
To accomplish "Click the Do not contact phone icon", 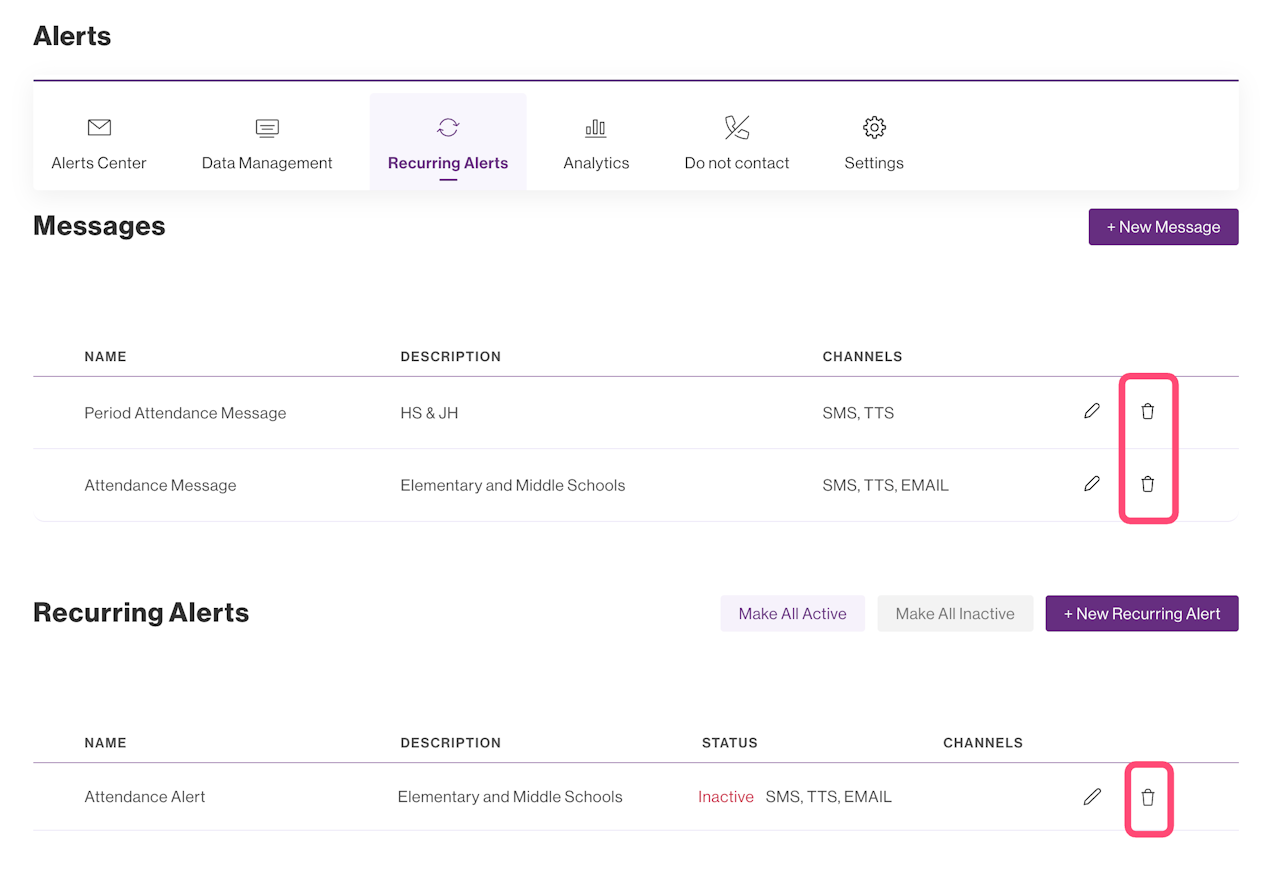I will pyautogui.click(x=737, y=127).
